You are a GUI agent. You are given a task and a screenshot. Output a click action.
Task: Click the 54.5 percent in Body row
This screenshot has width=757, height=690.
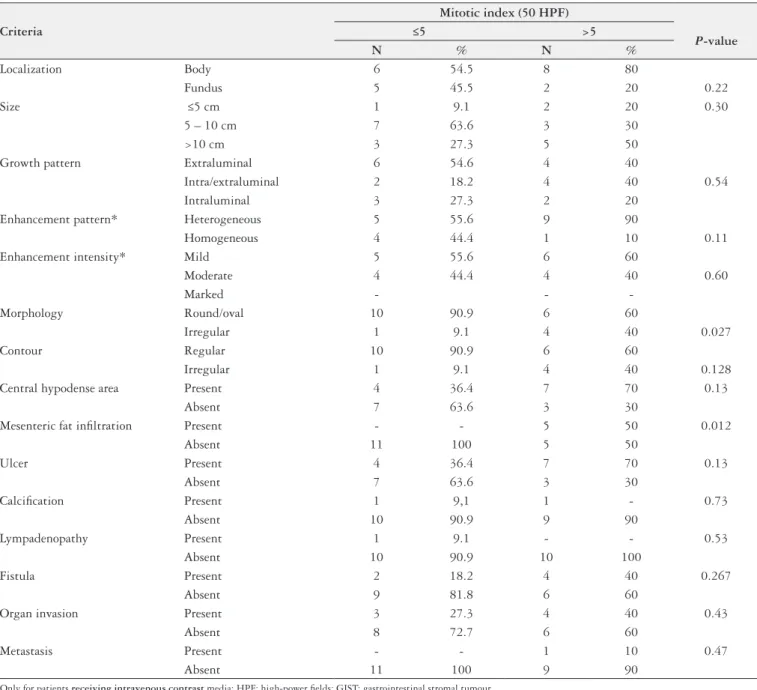tap(461, 69)
